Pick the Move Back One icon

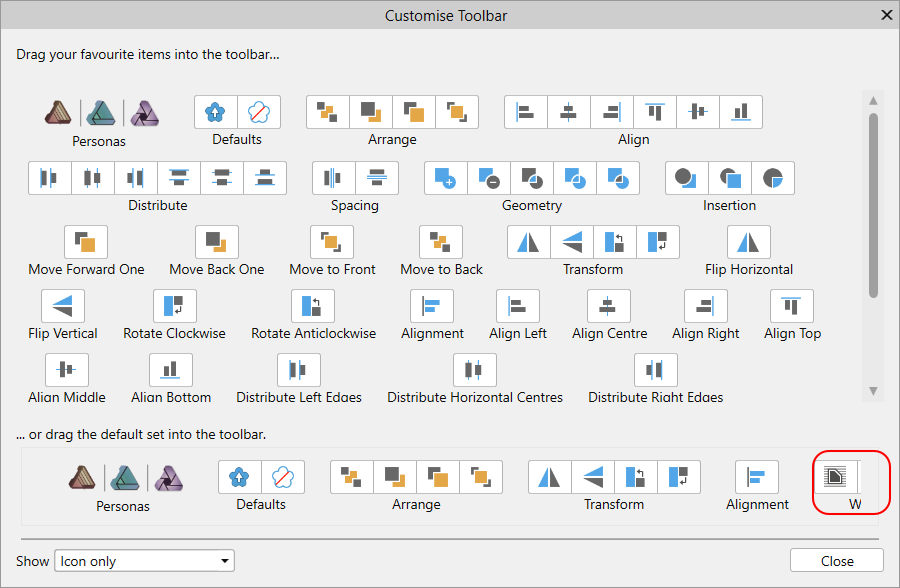click(217, 242)
